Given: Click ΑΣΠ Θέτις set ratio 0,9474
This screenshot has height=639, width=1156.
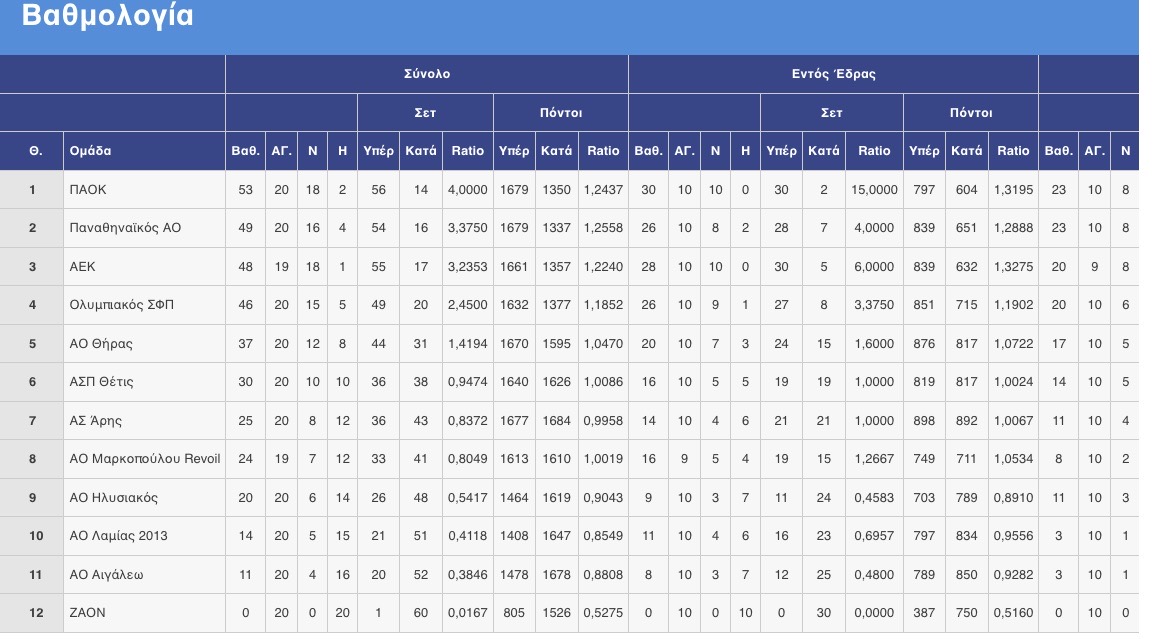Looking at the screenshot, I should [x=467, y=382].
